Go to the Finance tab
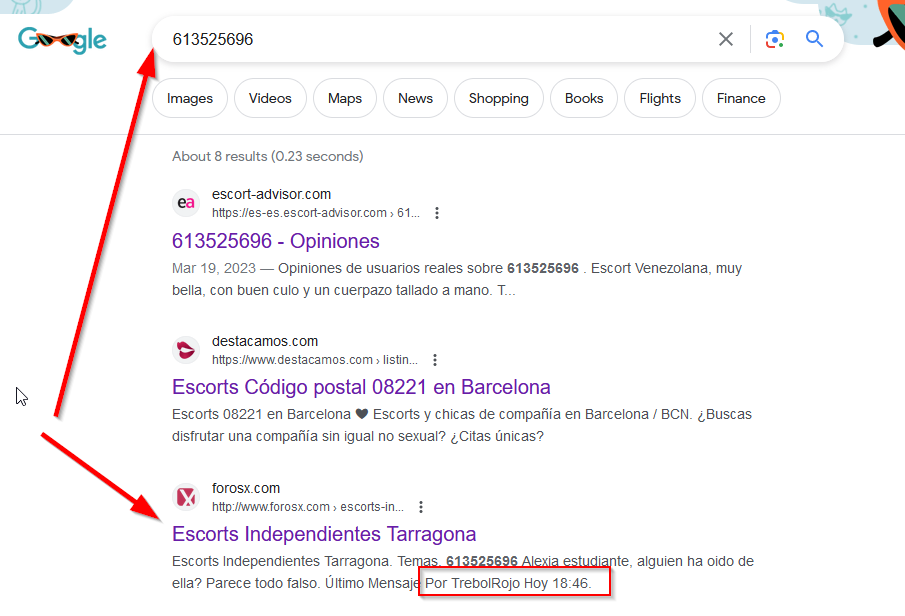Image resolution: width=905 pixels, height=616 pixels. tap(741, 98)
